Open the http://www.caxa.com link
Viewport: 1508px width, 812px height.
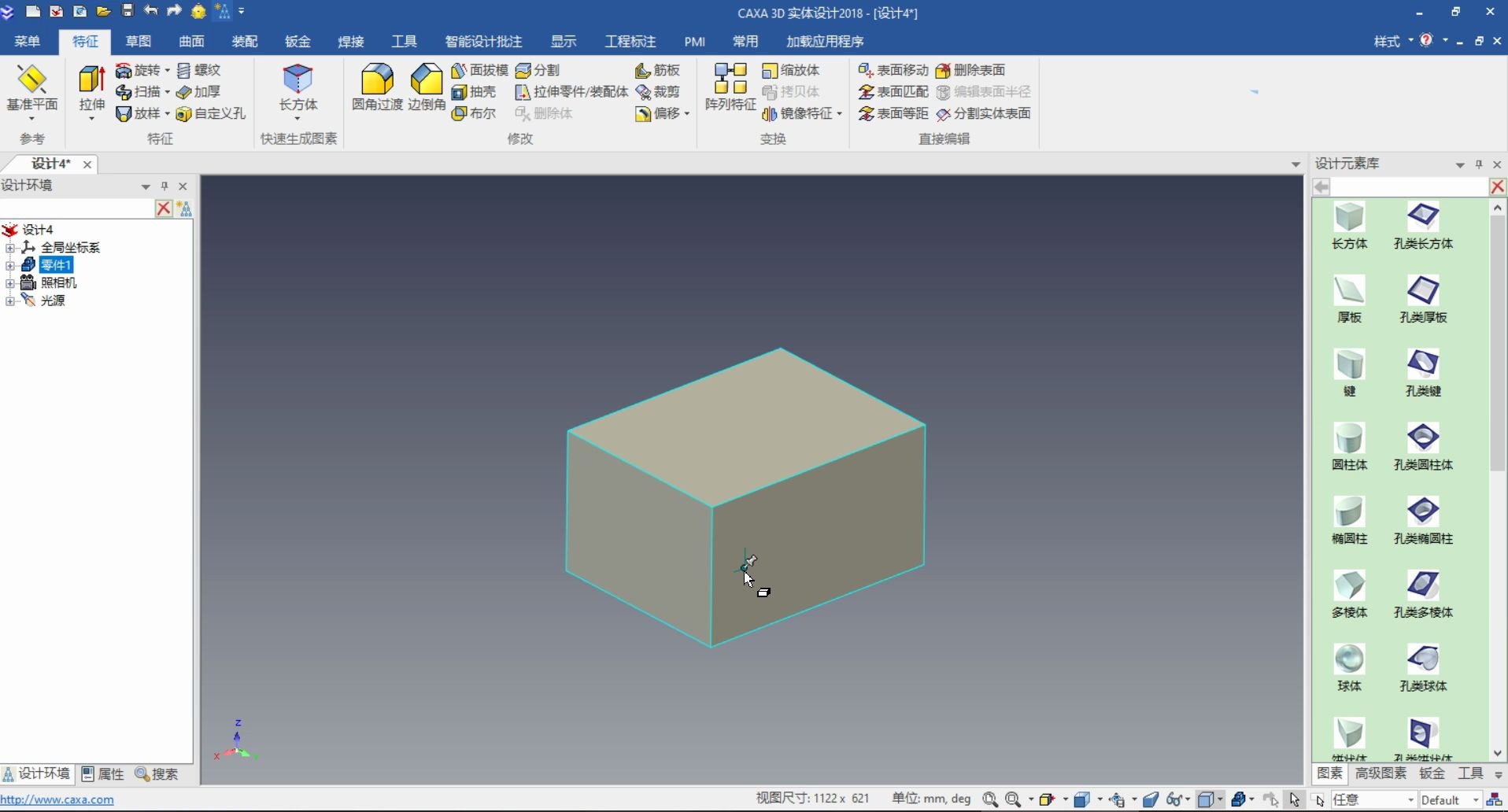(x=57, y=799)
